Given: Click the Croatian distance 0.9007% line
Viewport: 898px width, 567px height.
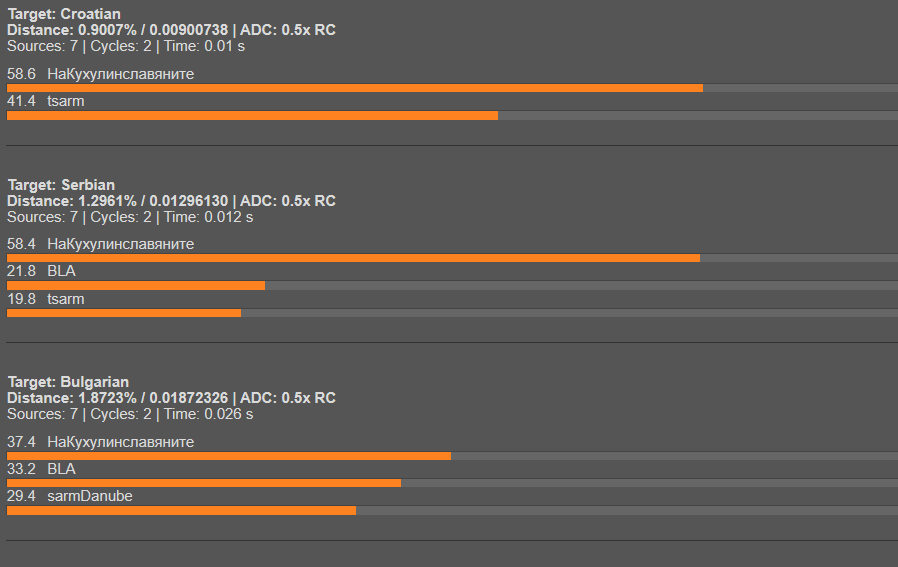Looking at the screenshot, I should [171, 30].
